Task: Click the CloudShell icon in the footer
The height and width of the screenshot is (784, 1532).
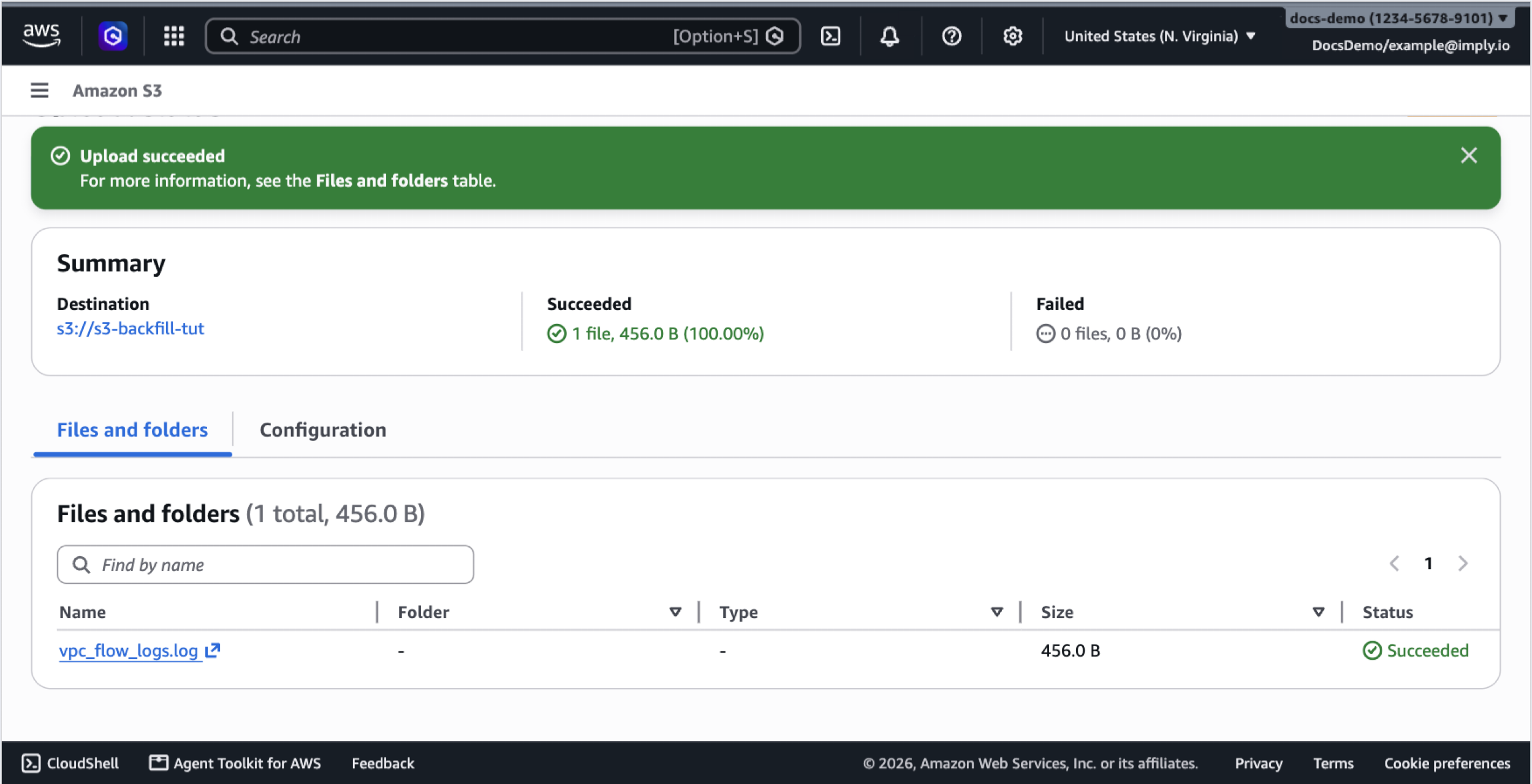Action: tap(31, 763)
